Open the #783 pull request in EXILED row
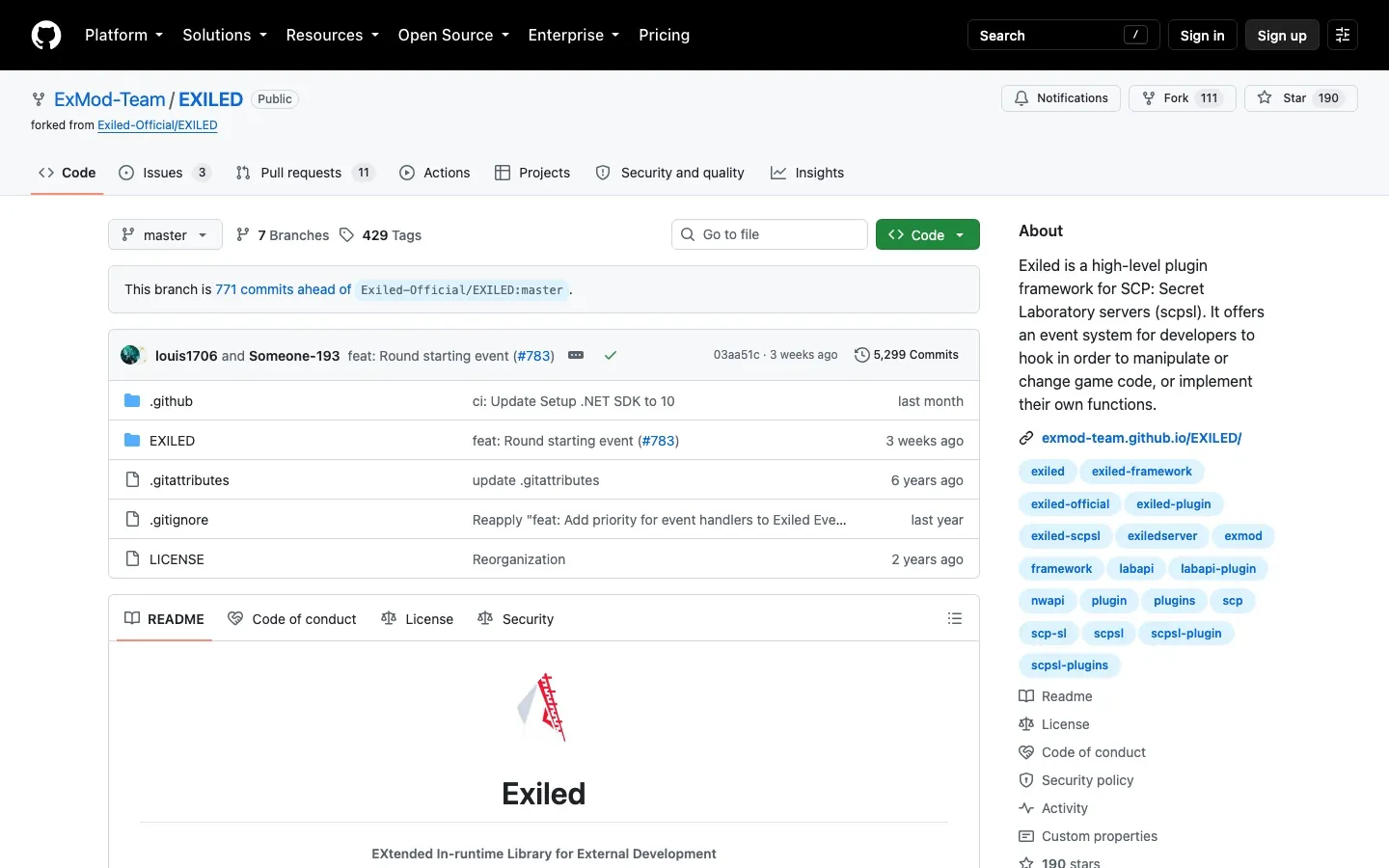 click(x=659, y=441)
